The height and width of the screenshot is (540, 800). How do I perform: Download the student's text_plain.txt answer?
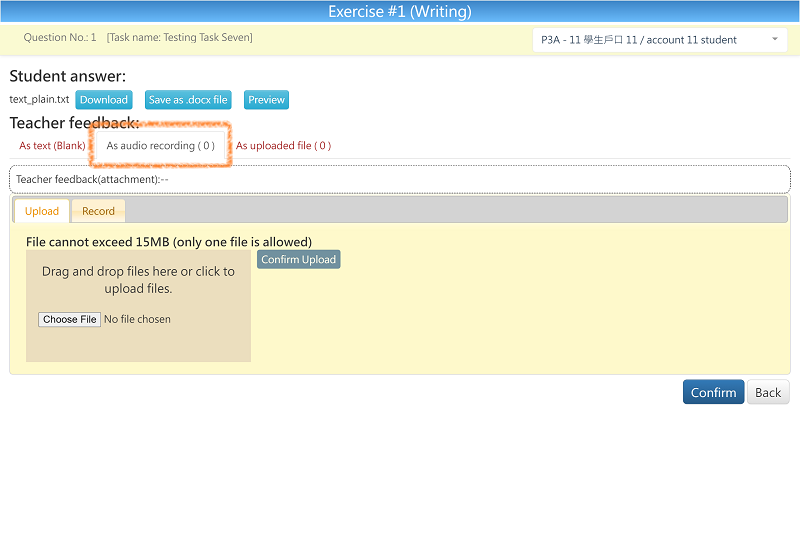coord(104,100)
